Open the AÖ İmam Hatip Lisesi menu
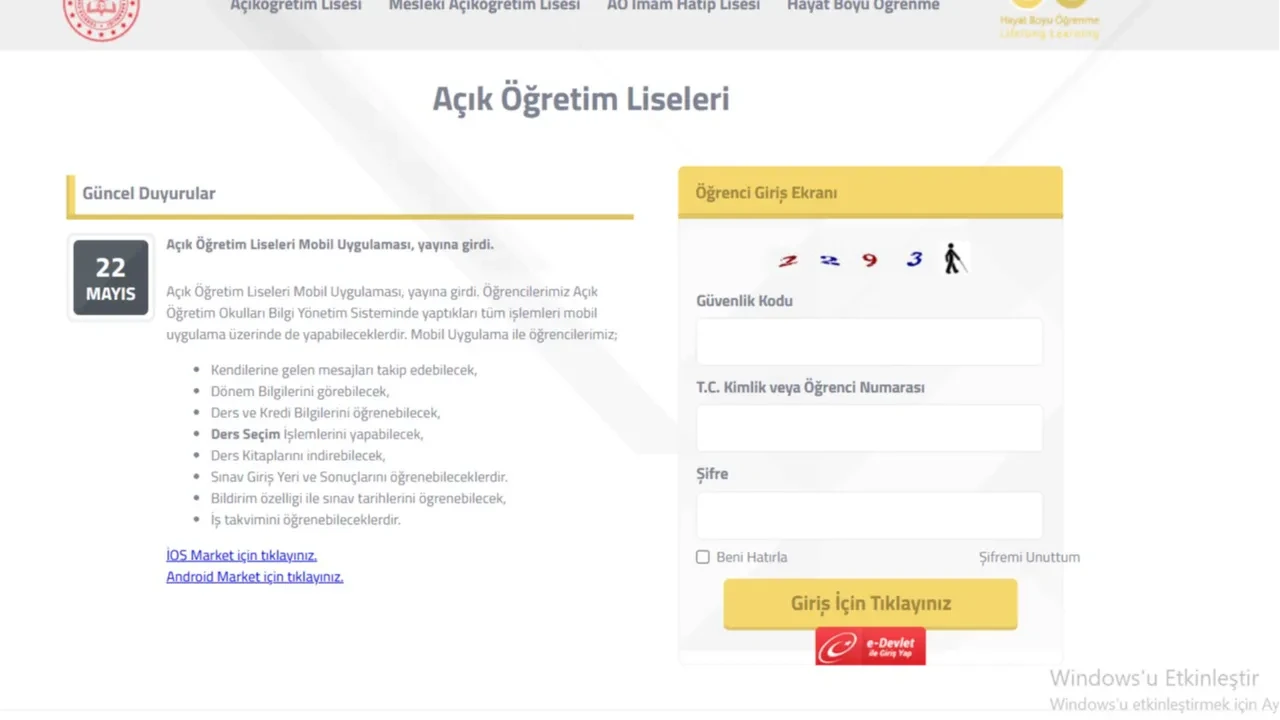Screen dimensions: 1280x720 pyautogui.click(x=683, y=6)
